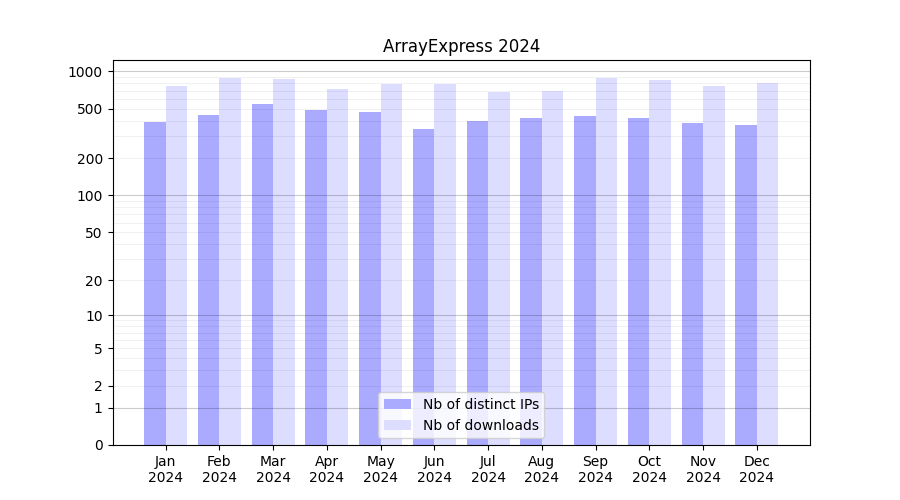Click the 'Aug 2024' x-axis label
Viewport: 900px width, 500px height.
(541, 469)
